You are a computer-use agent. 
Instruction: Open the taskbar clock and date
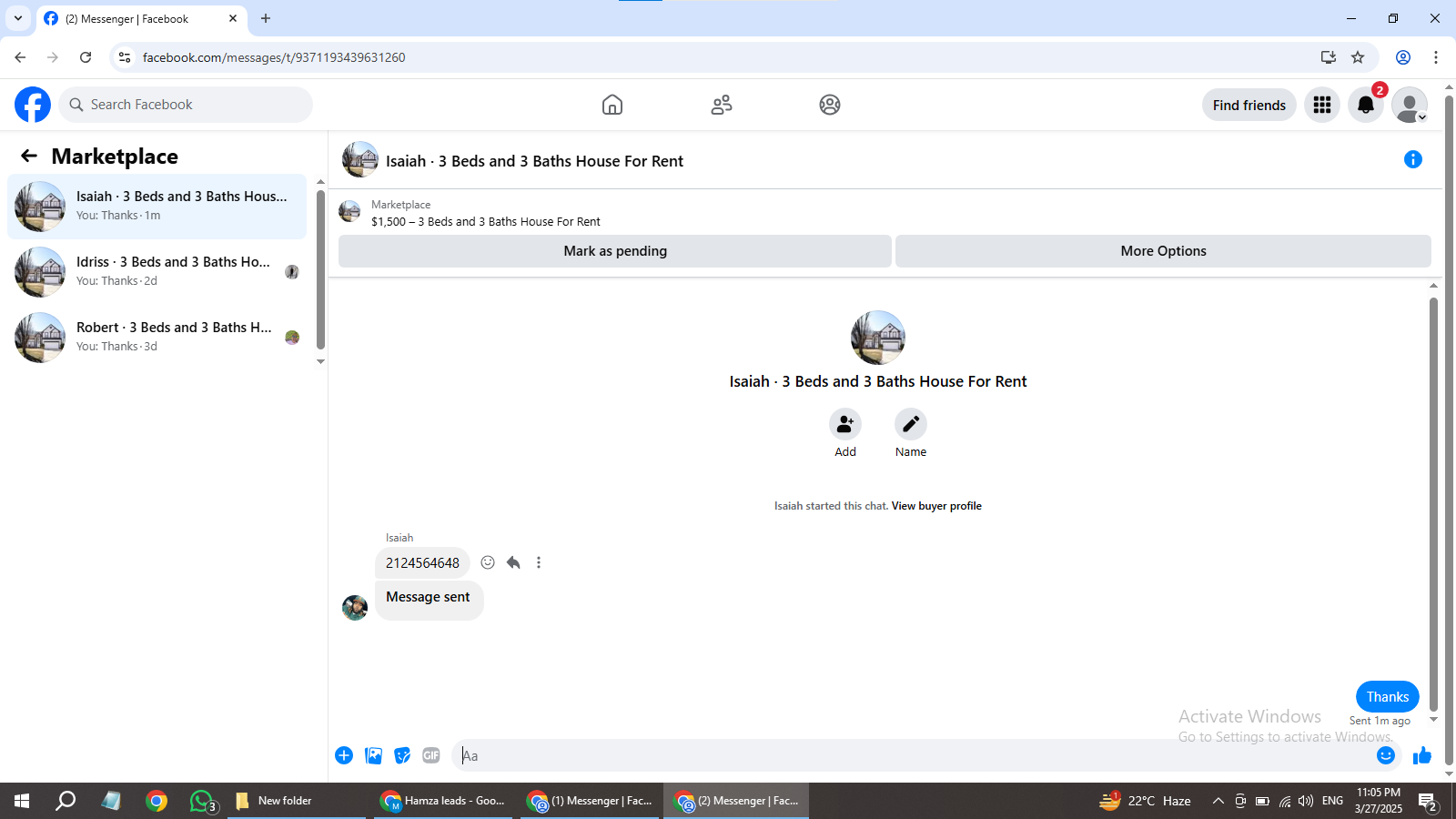pos(1379,801)
